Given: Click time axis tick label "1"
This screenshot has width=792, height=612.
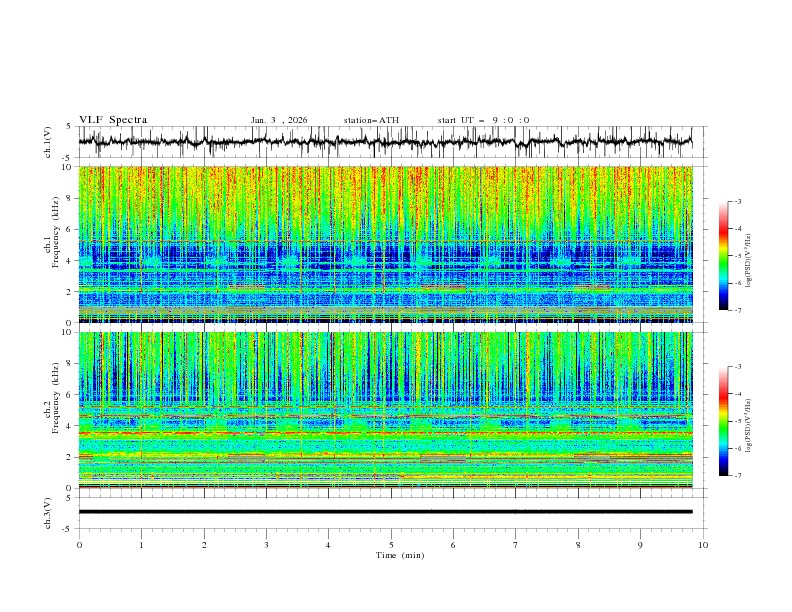Looking at the screenshot, I should (141, 545).
